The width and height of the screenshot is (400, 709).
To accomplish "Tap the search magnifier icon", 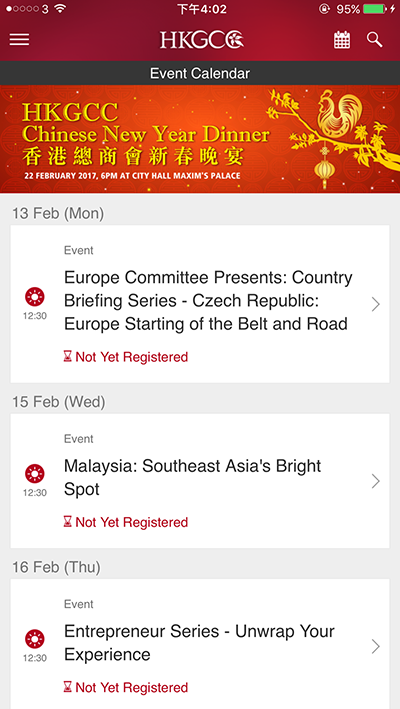I will [x=374, y=40].
